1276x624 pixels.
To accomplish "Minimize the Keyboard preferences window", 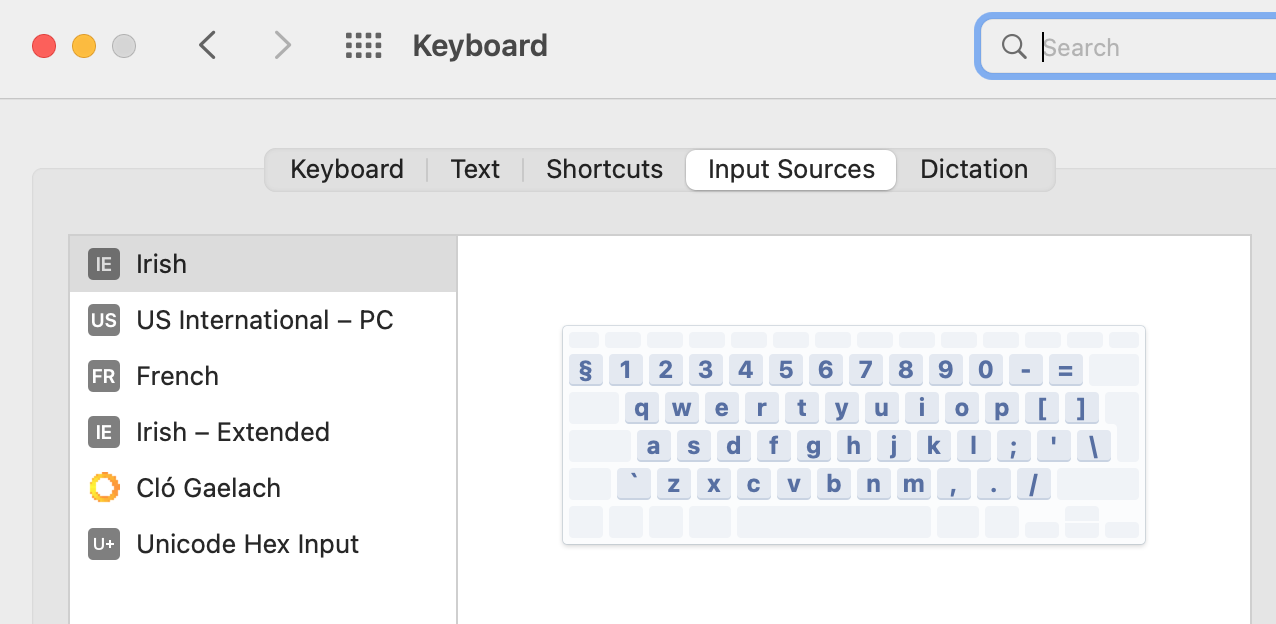I will tap(84, 46).
